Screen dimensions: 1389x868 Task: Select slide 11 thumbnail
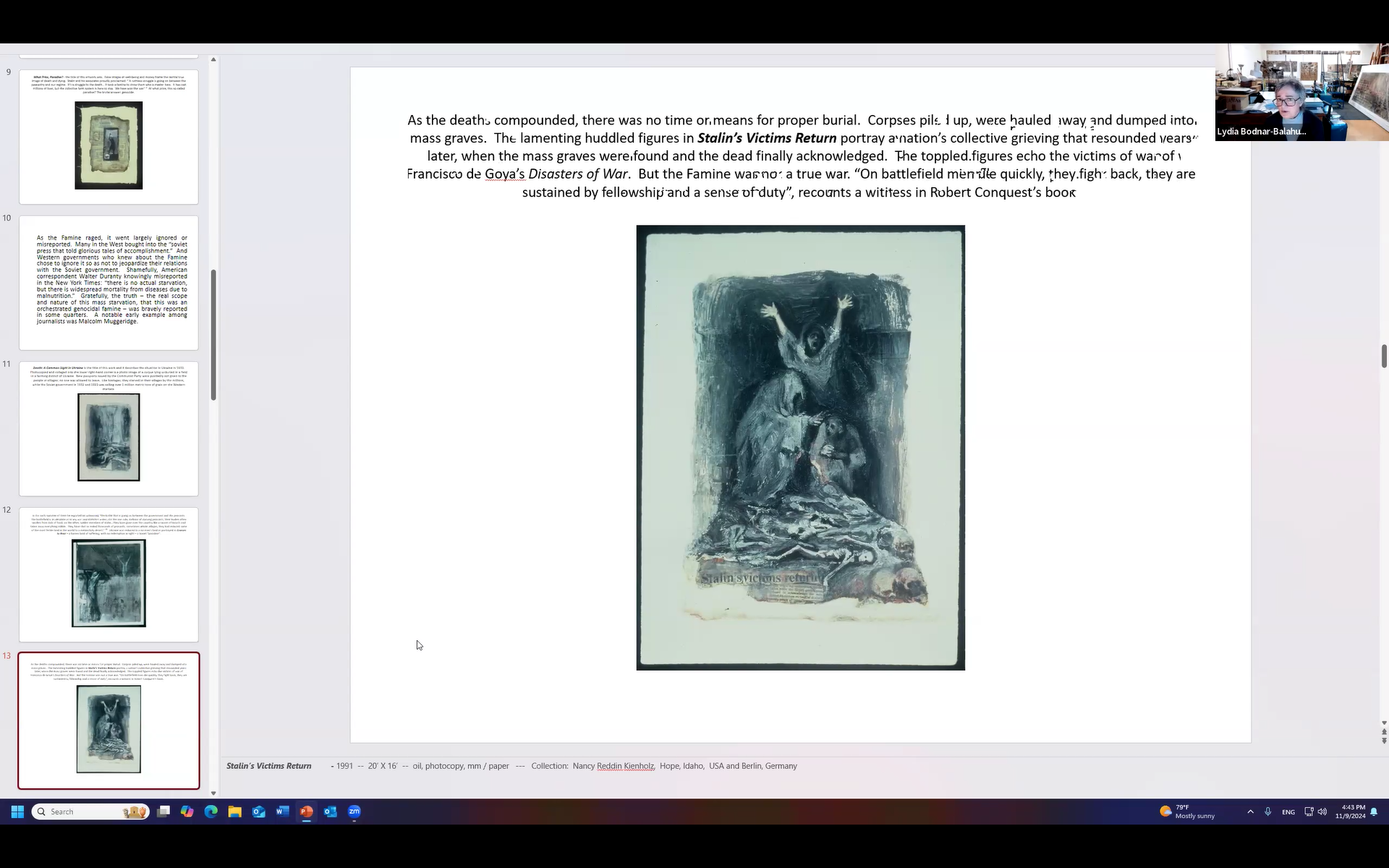coord(109,429)
